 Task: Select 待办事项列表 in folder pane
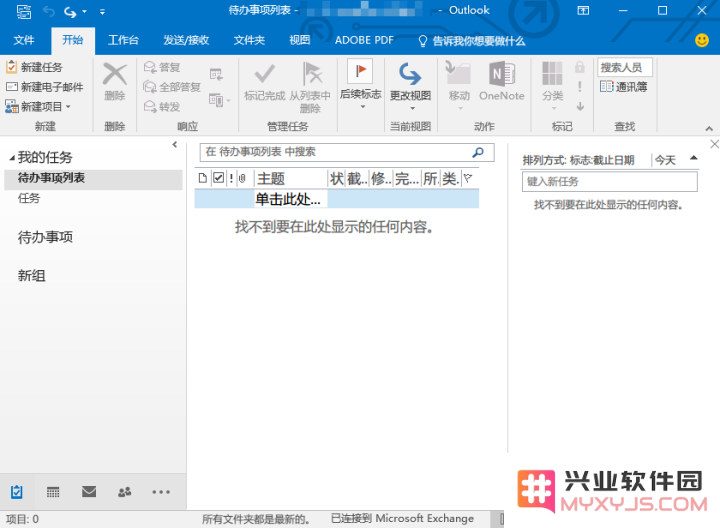click(x=93, y=178)
